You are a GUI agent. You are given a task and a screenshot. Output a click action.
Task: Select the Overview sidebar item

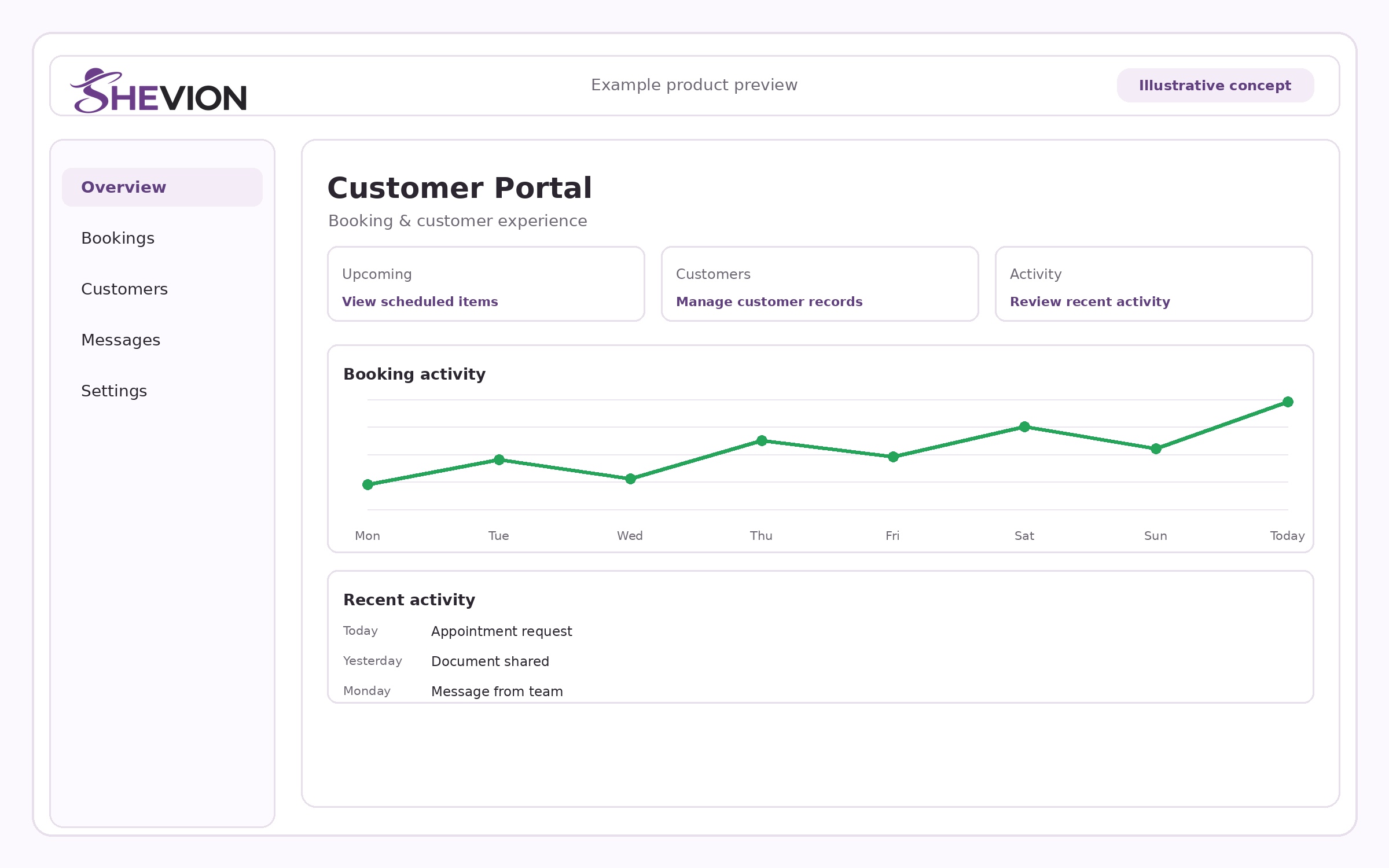click(x=162, y=187)
